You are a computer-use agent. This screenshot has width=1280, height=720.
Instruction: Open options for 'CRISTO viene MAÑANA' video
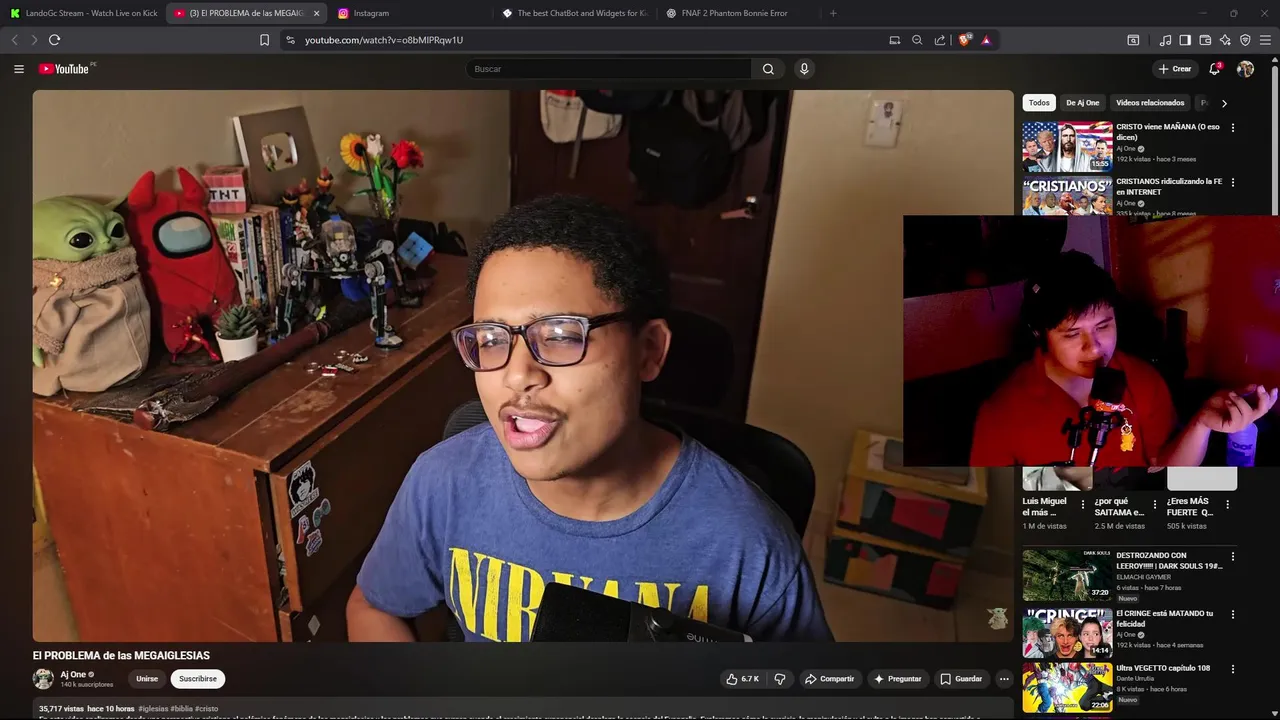[x=1232, y=128]
